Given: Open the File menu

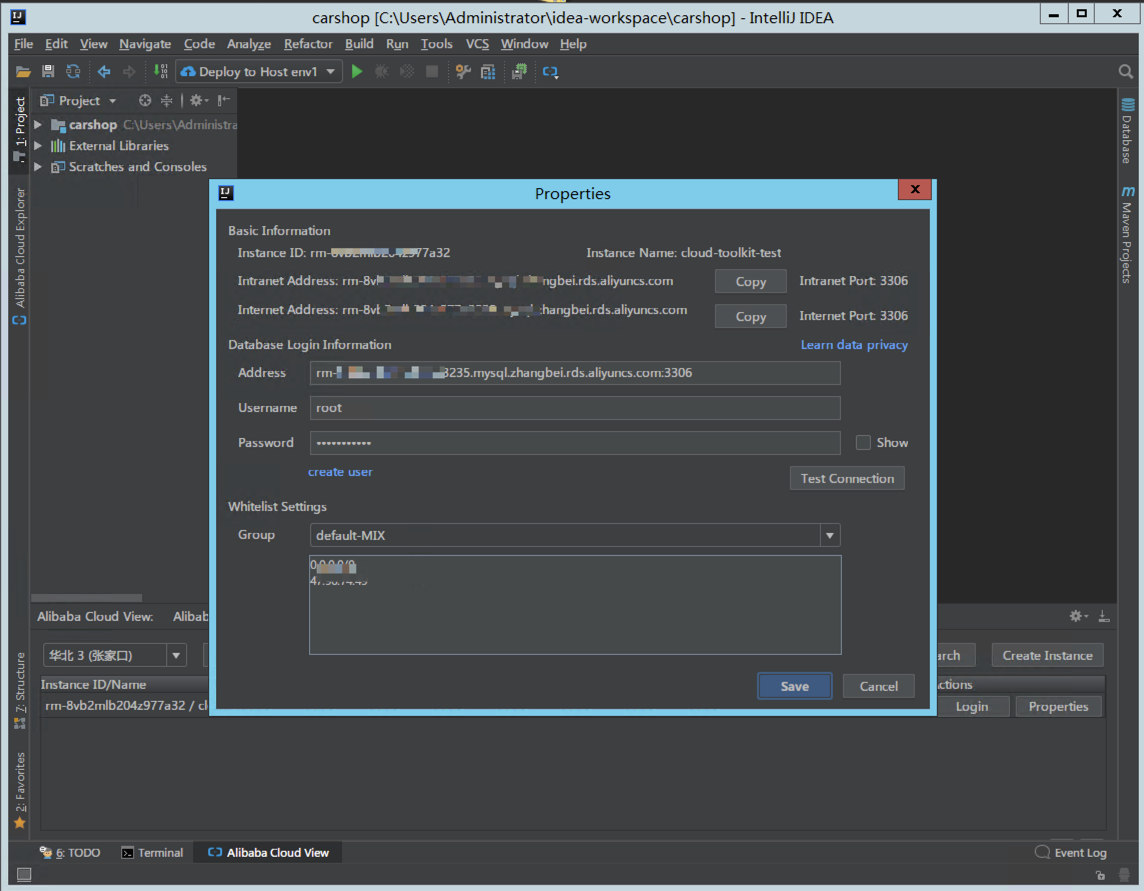Looking at the screenshot, I should tap(23, 44).
